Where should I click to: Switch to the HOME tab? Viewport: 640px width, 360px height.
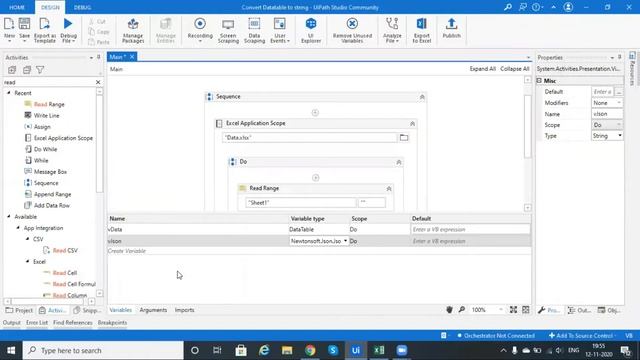(17, 7)
